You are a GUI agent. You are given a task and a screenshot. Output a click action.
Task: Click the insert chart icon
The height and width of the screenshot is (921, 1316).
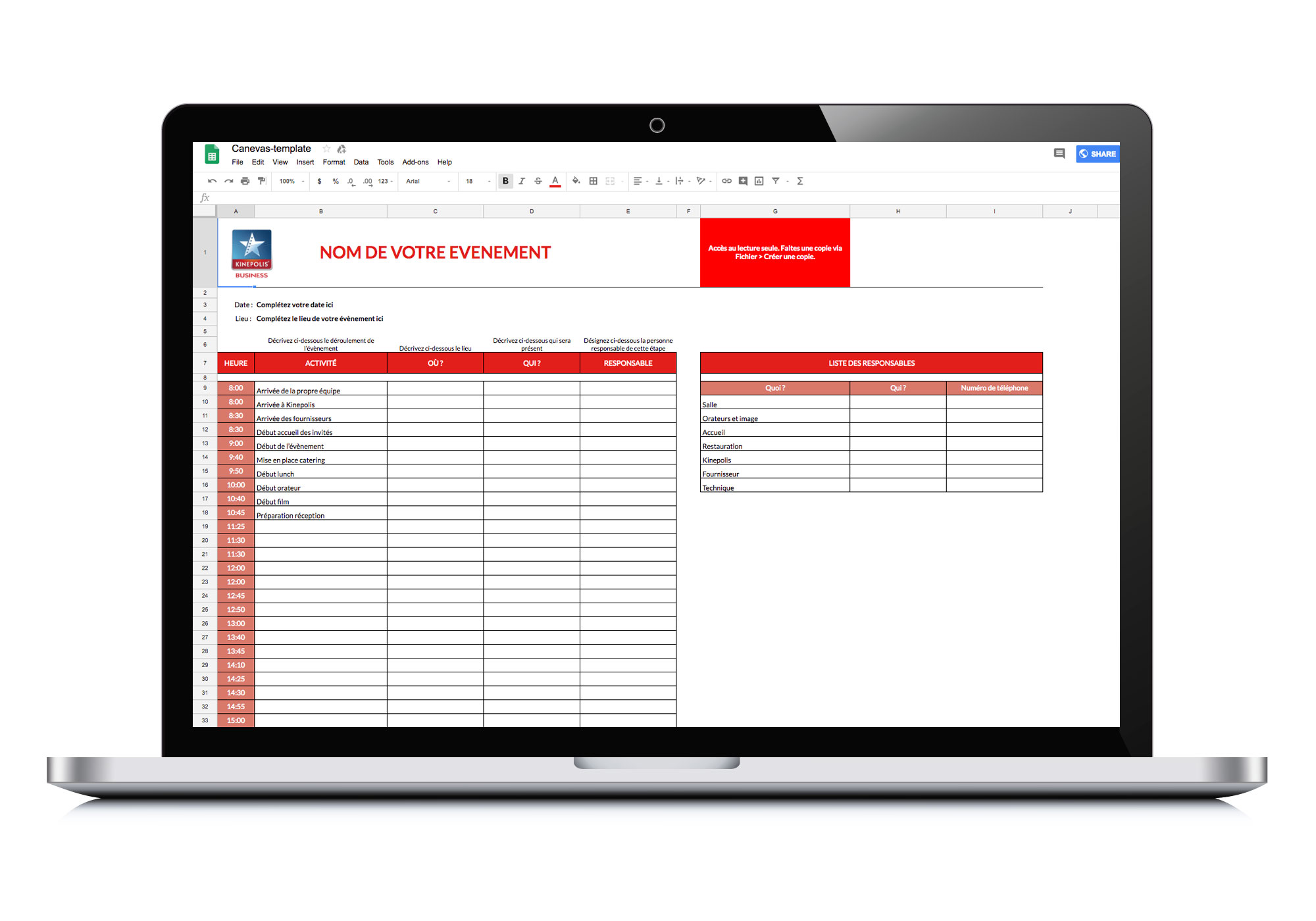pyautogui.click(x=759, y=181)
